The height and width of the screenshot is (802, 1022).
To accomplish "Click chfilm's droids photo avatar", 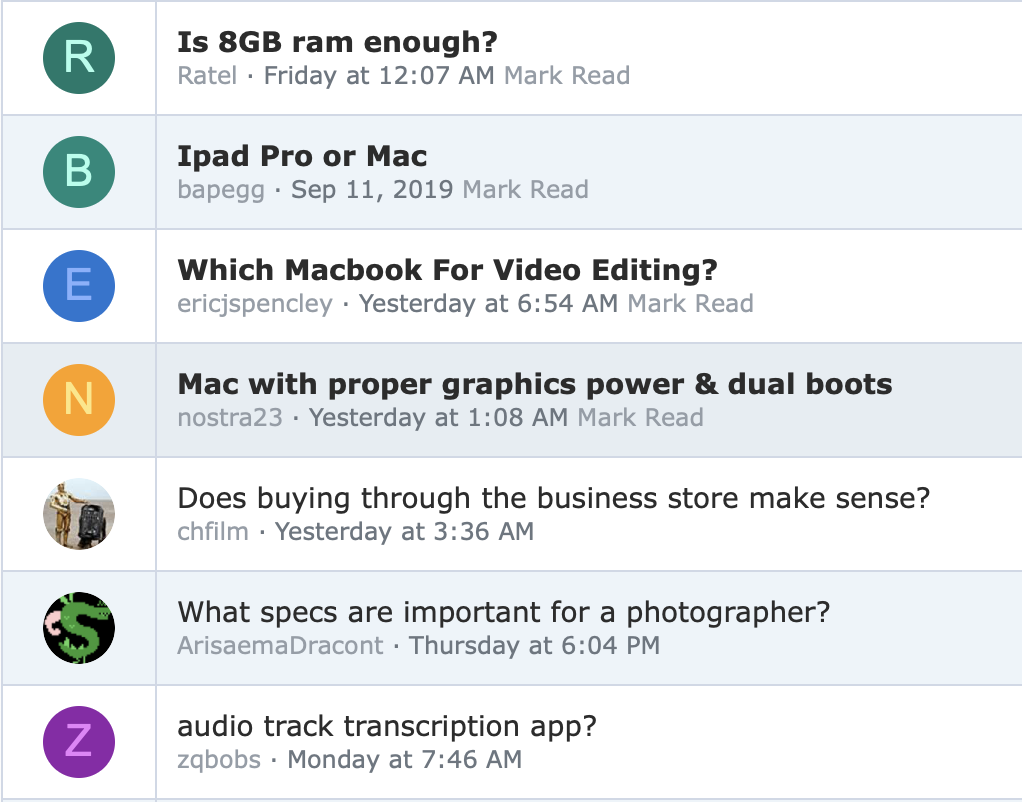I will pos(79,514).
